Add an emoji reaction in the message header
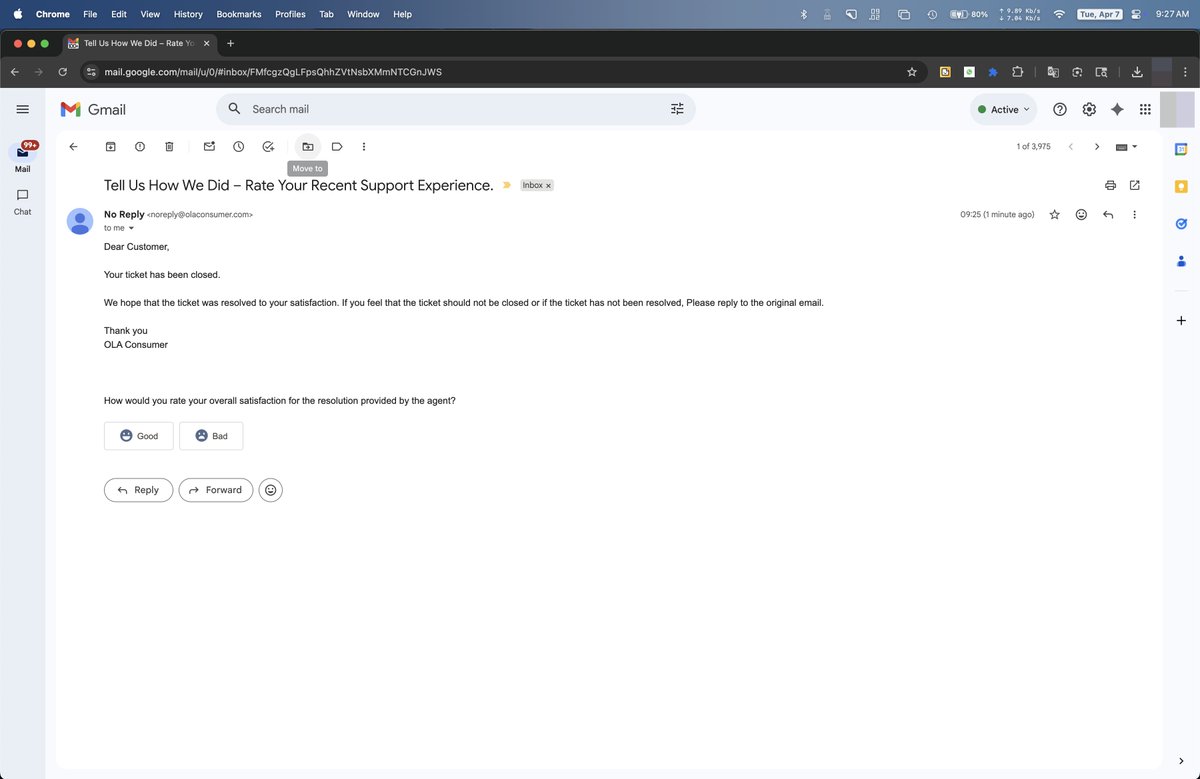The image size is (1200, 779). [x=1081, y=214]
